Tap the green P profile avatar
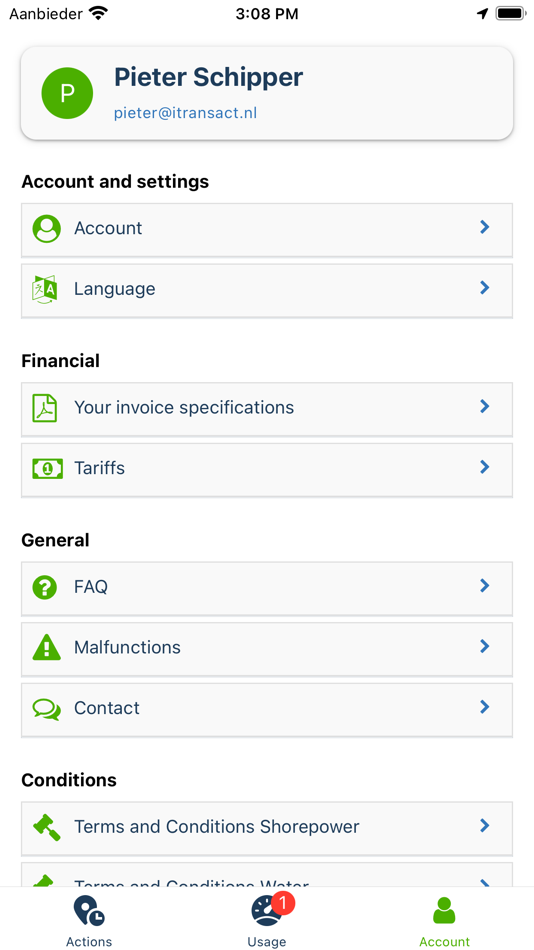Image resolution: width=534 pixels, height=950 pixels. tap(67, 93)
